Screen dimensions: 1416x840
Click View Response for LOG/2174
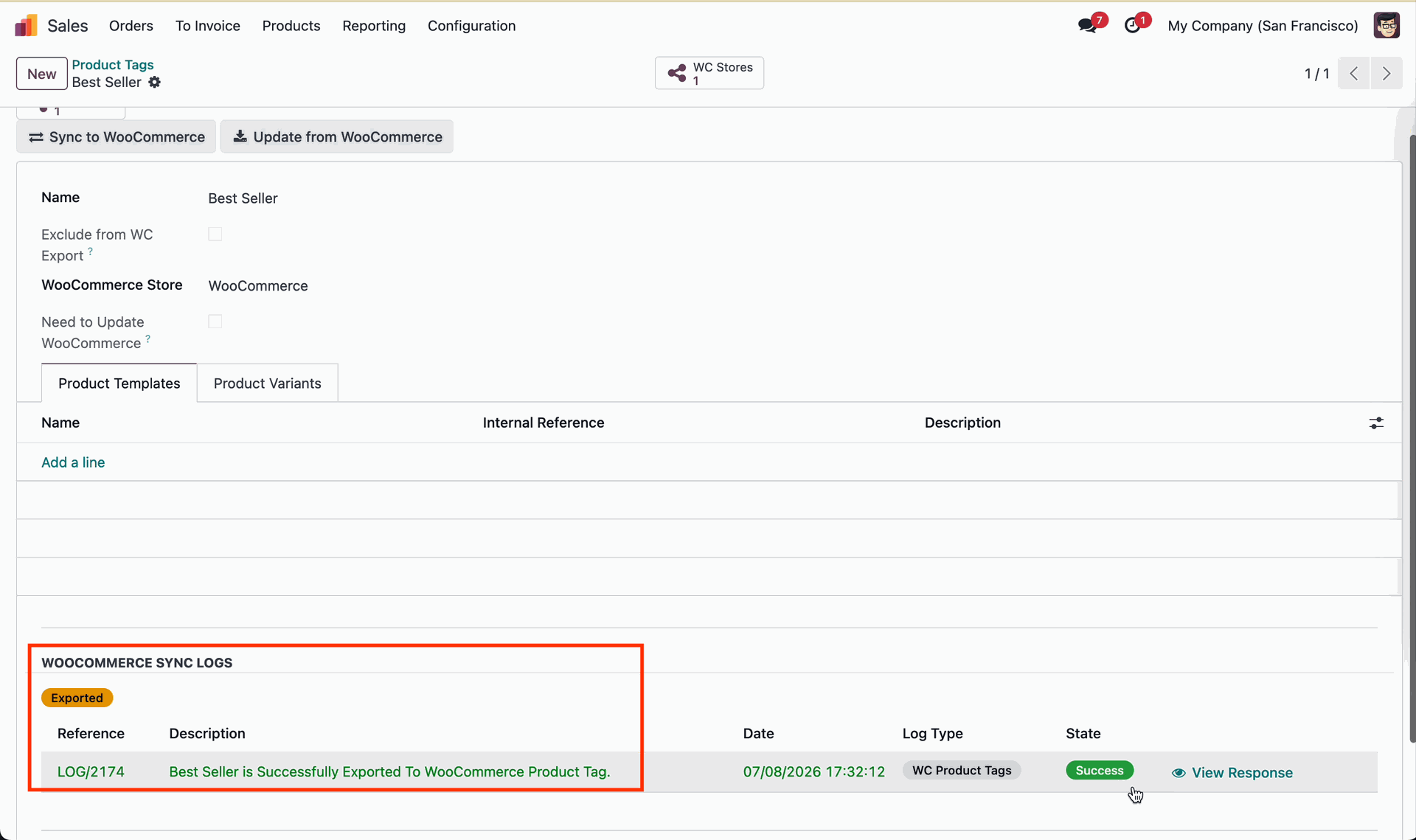[x=1232, y=773]
